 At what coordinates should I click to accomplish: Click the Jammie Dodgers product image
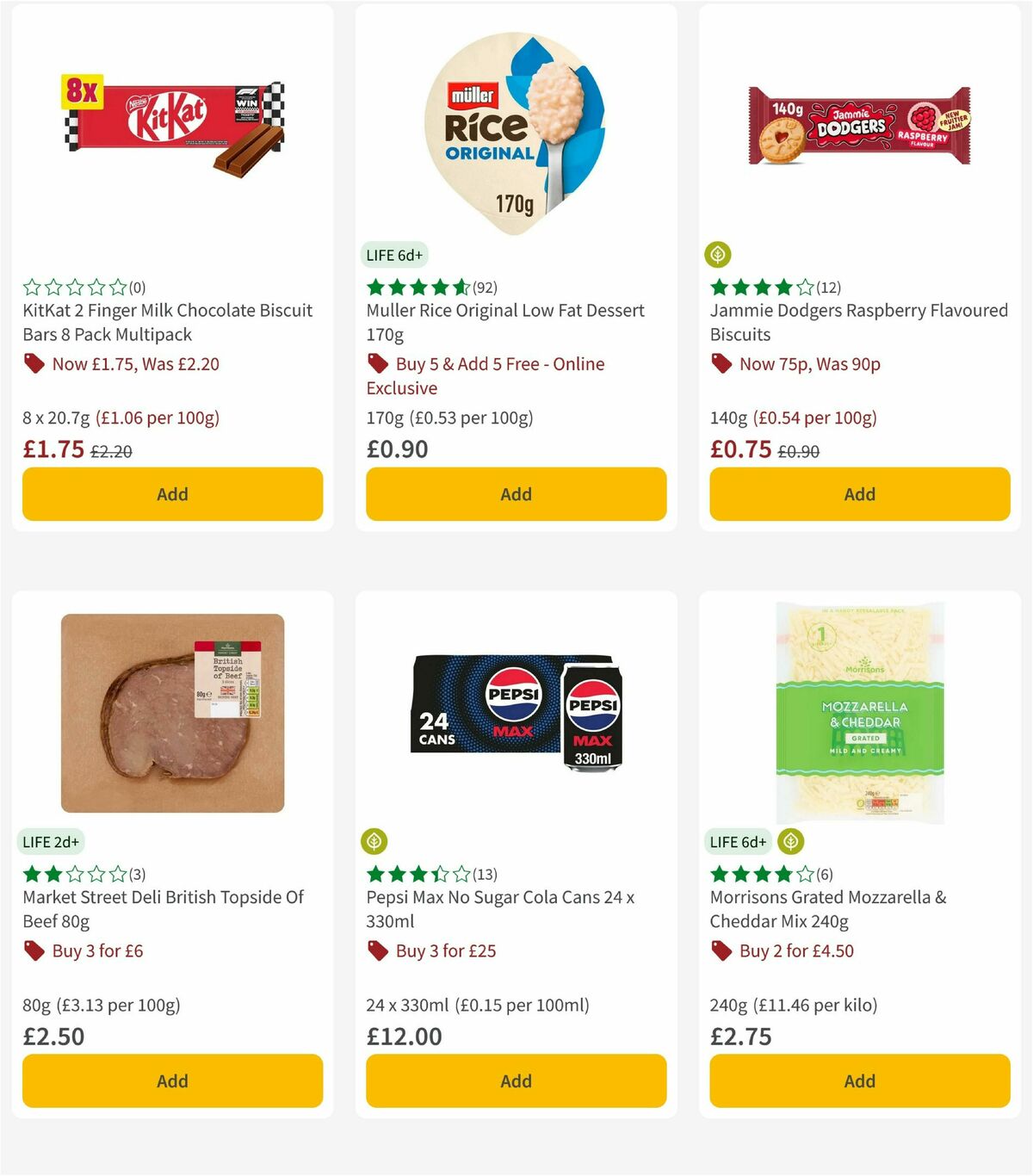[859, 123]
